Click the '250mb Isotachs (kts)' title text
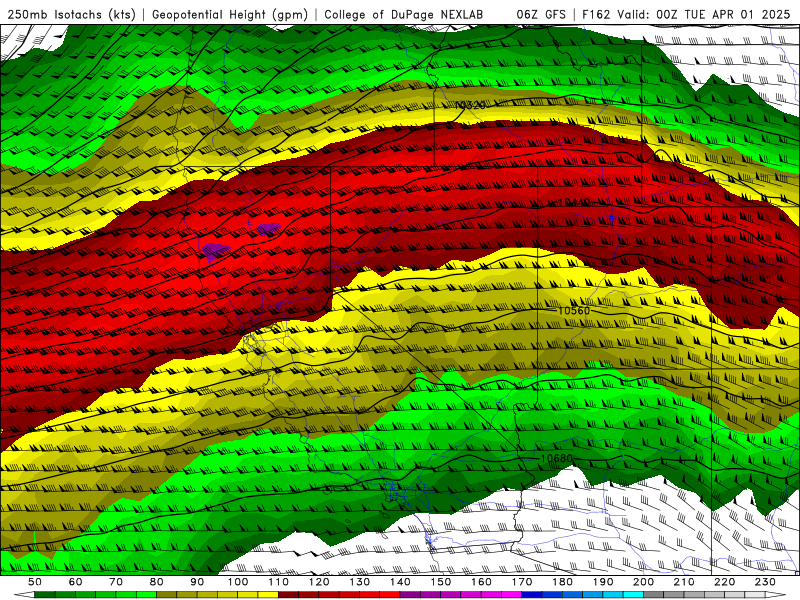800x600 pixels. coord(72,15)
